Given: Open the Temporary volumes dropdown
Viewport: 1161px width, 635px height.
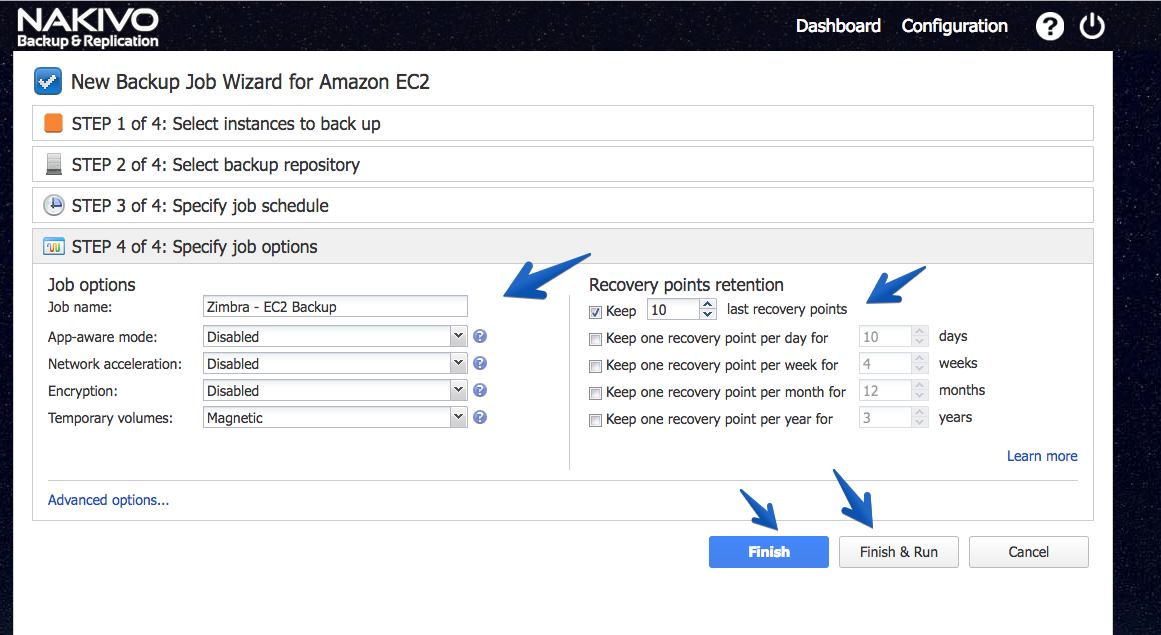Looking at the screenshot, I should (335, 417).
